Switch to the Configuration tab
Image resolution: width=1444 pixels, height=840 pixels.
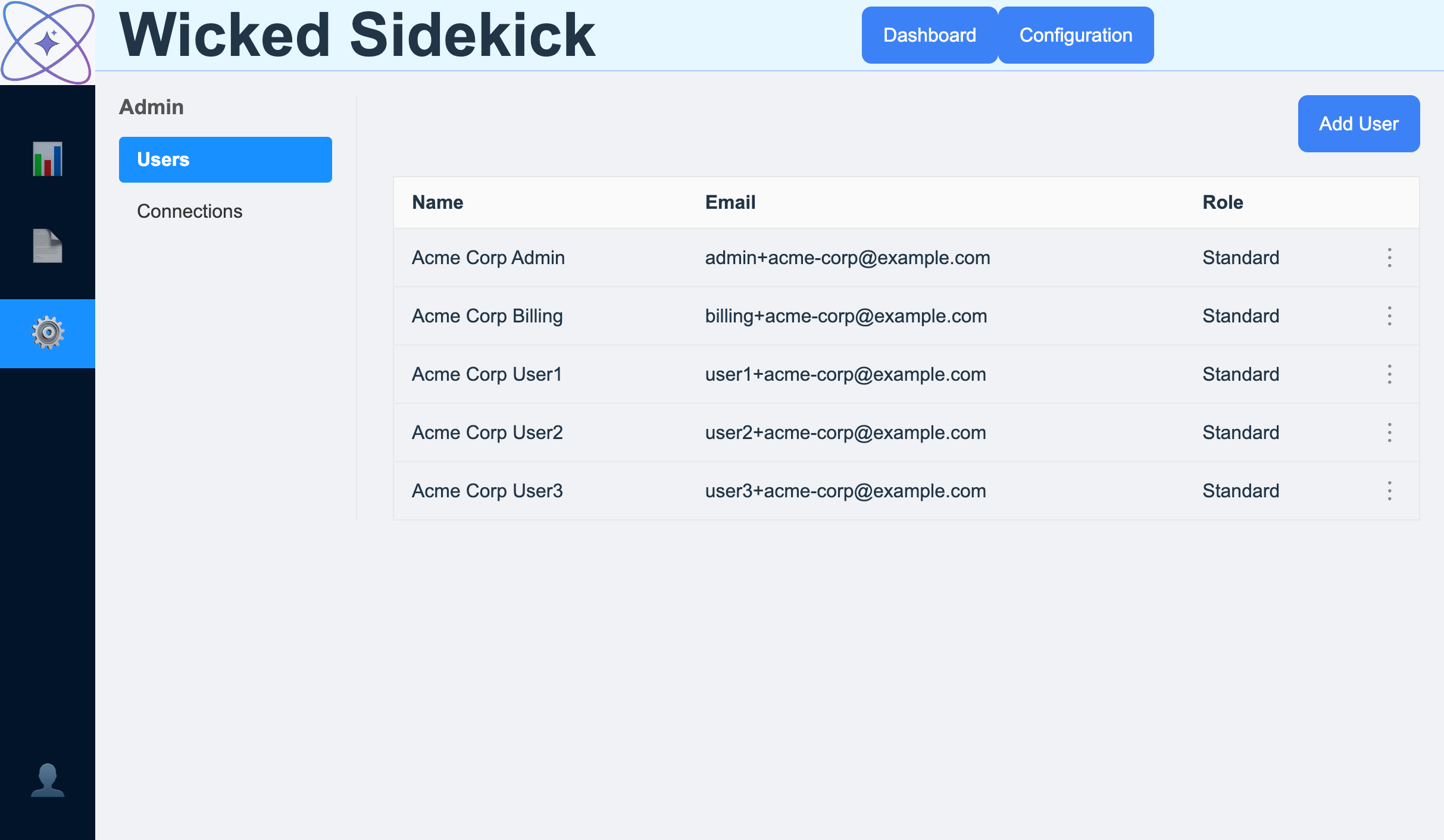[x=1076, y=35]
